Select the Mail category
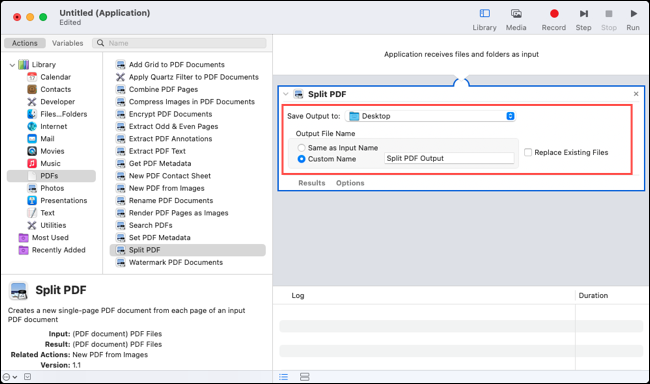Screen dimensions: 650x384 [47, 139]
